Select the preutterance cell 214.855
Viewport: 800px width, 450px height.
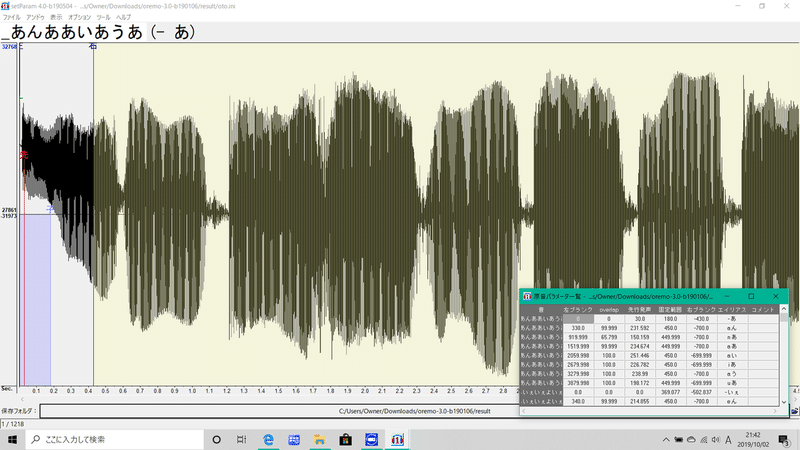tap(639, 402)
